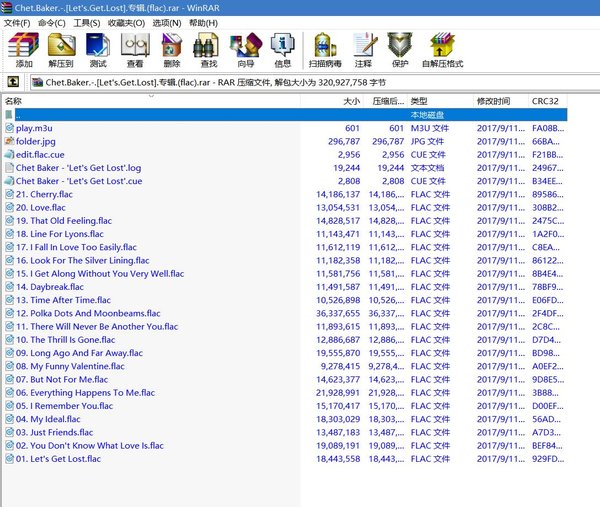Viewport: 600px width, 507px height.
Task: Click the 解压到 (Extract To) icon
Action: coord(62,49)
